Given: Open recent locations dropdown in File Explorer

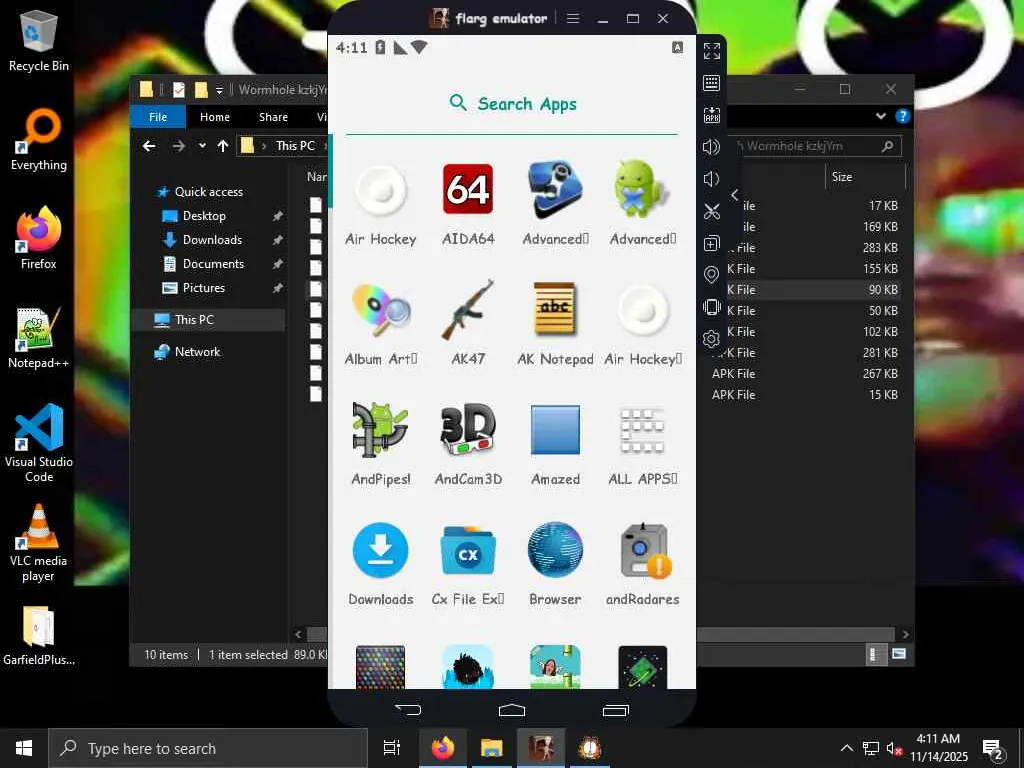Looking at the screenshot, I should (202, 146).
